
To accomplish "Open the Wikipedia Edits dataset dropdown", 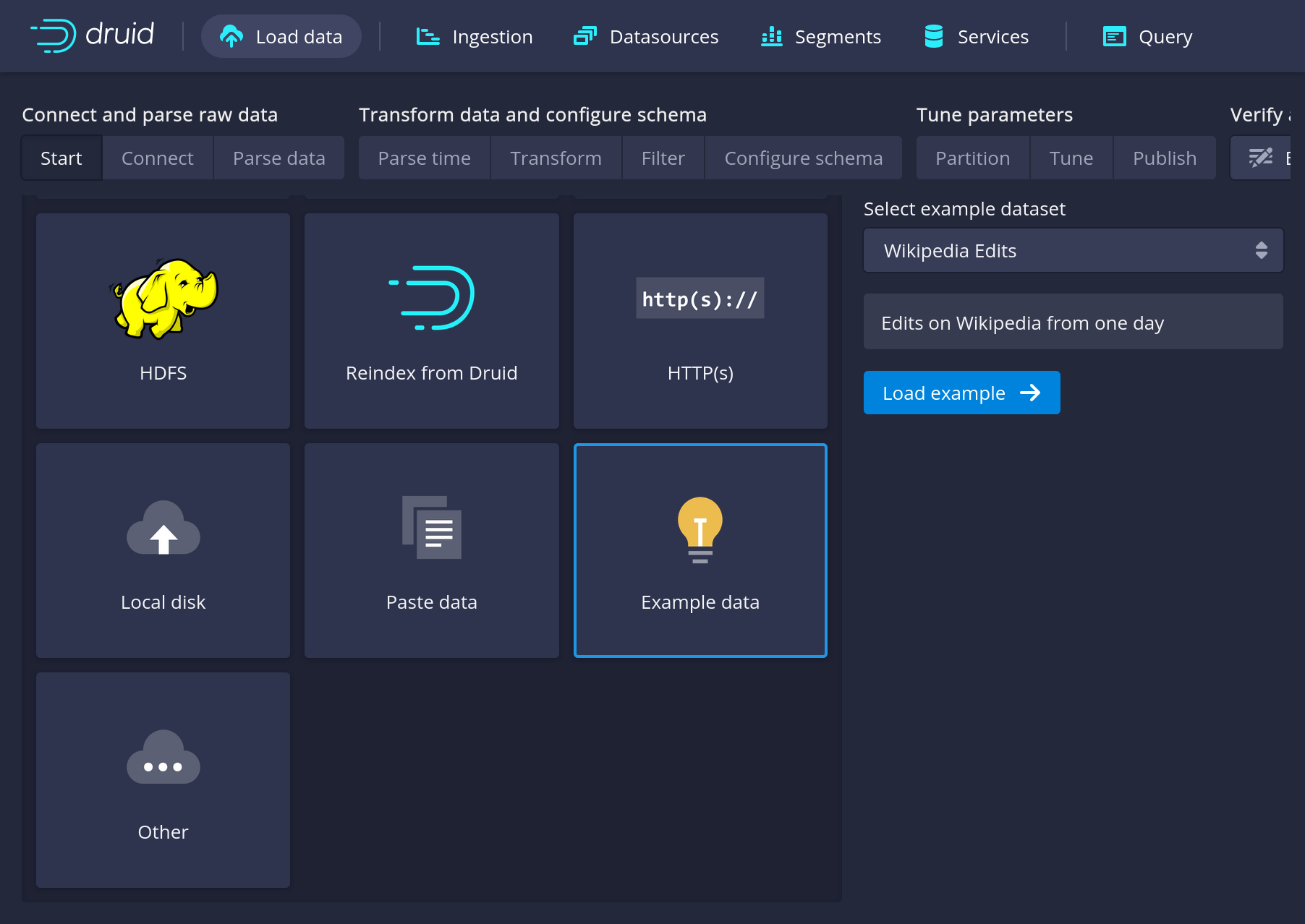I will point(1073,251).
